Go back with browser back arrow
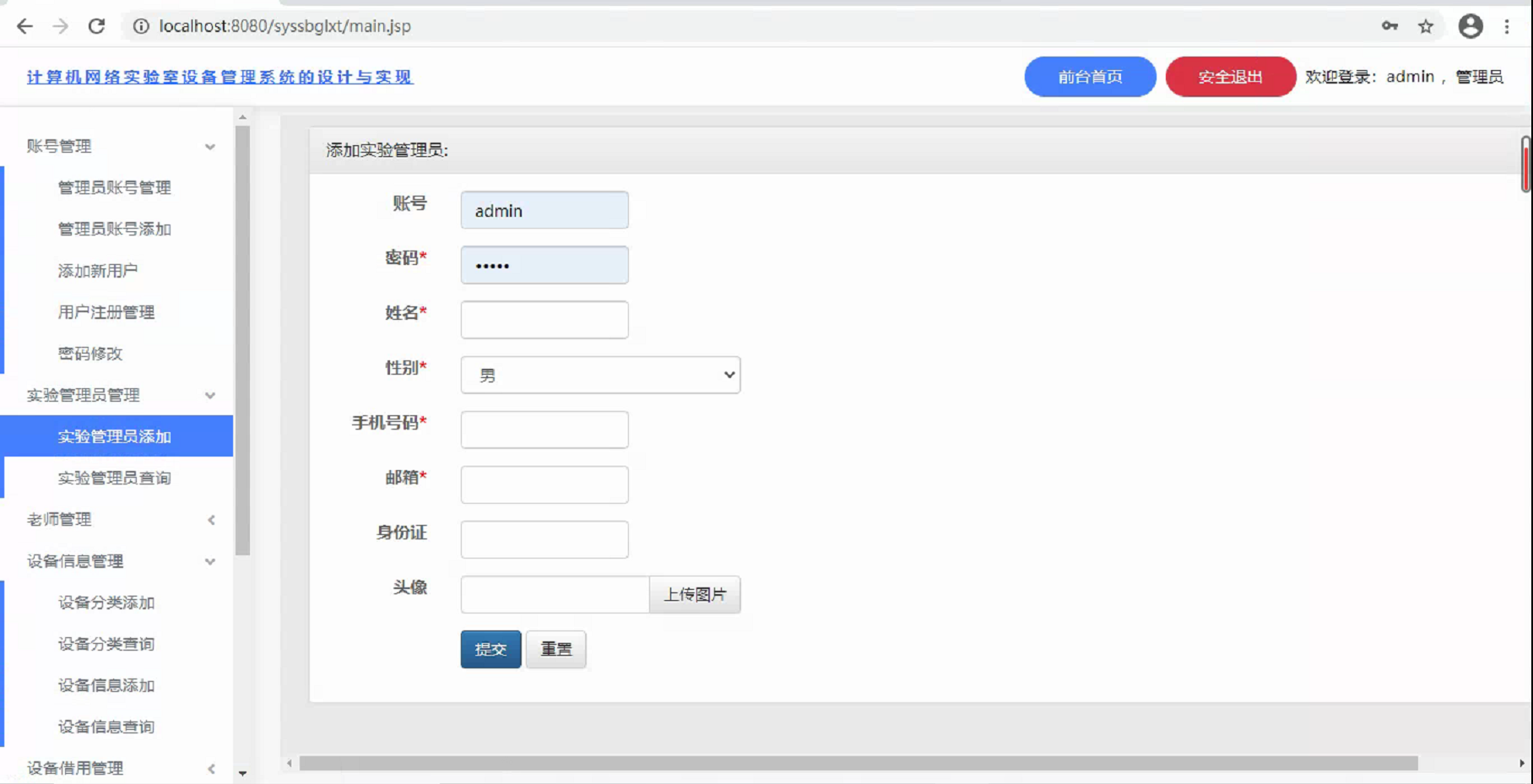This screenshot has height=784, width=1533. pyautogui.click(x=24, y=26)
